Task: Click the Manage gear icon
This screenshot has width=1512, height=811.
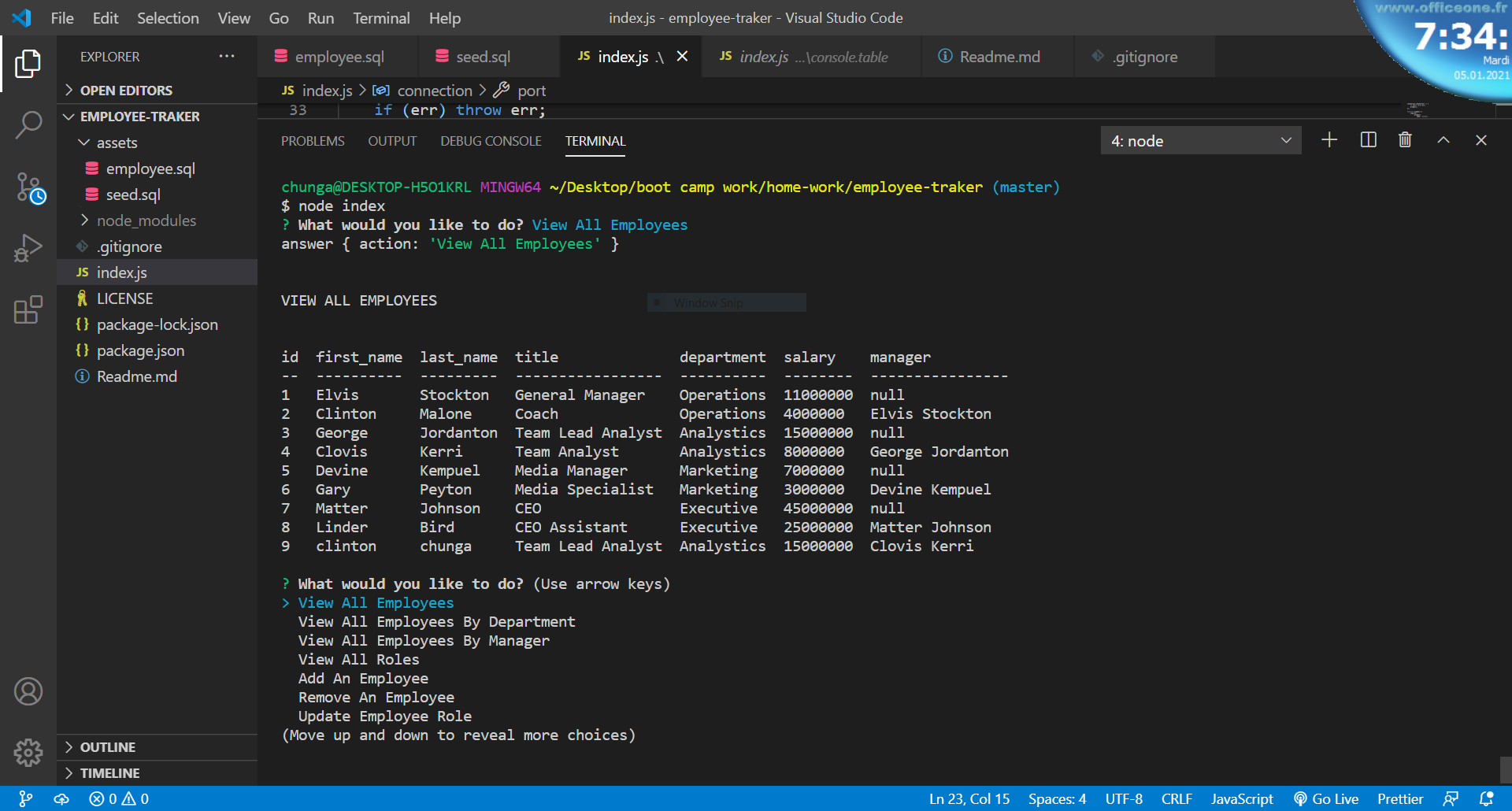Action: click(28, 753)
